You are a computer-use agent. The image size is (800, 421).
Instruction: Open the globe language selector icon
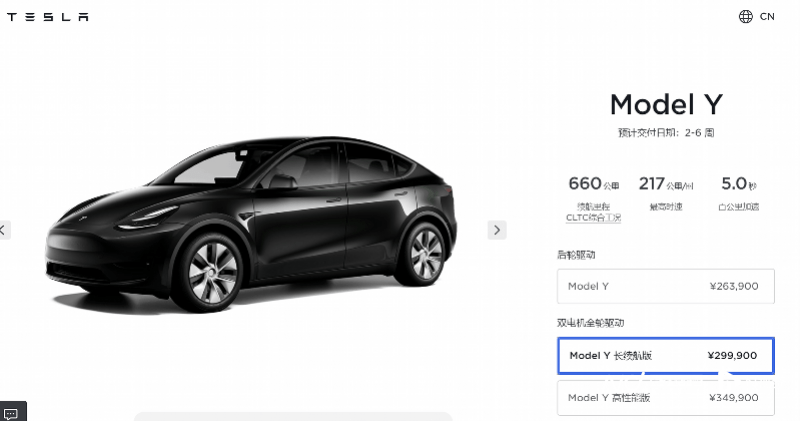coord(745,16)
